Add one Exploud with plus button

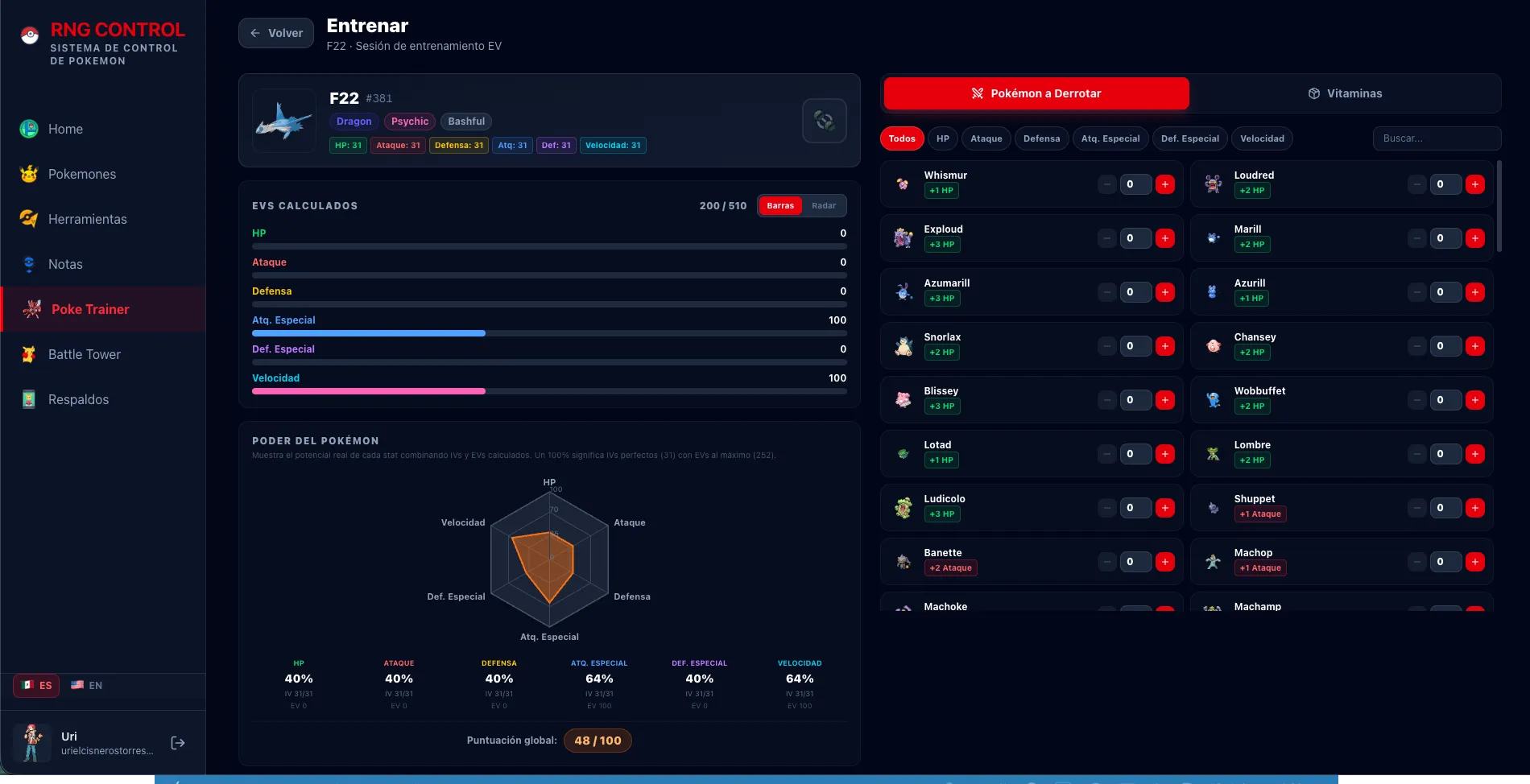pos(1164,238)
